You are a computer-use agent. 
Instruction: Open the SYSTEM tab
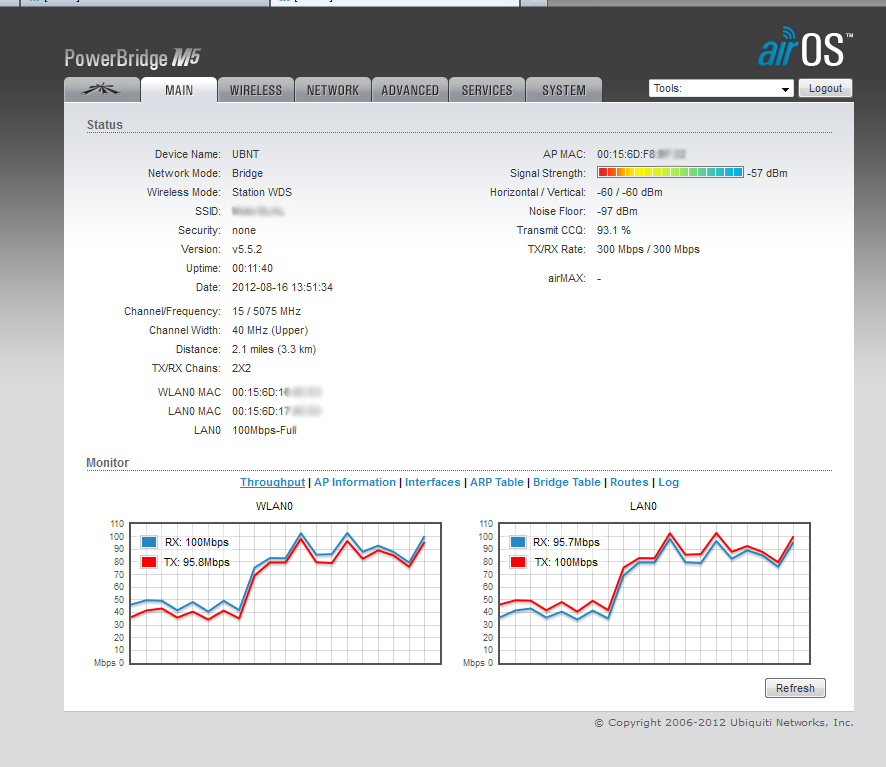click(x=564, y=90)
